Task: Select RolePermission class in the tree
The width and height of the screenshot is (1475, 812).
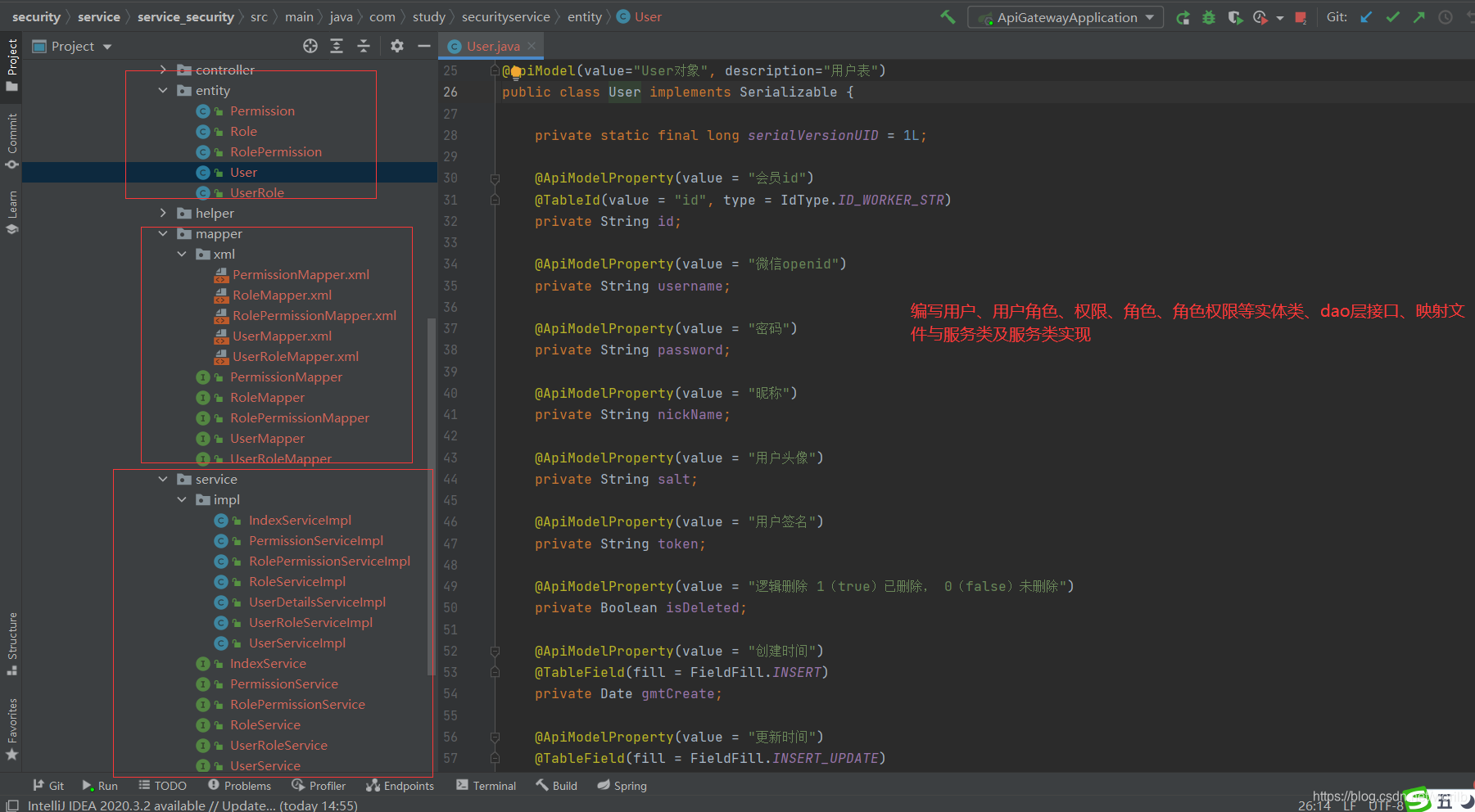Action: tap(276, 151)
